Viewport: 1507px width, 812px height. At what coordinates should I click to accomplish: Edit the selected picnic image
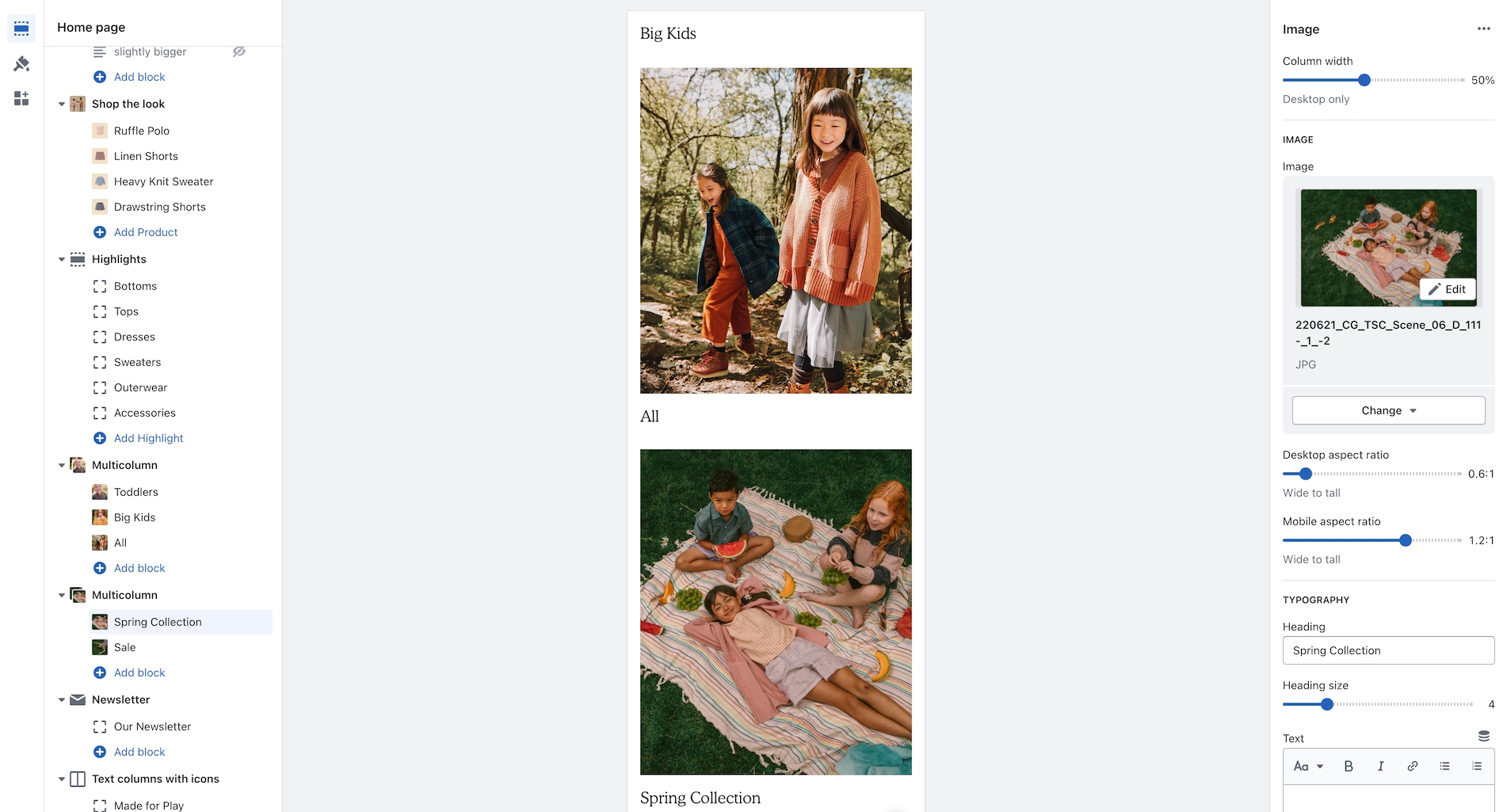pyautogui.click(x=1447, y=289)
